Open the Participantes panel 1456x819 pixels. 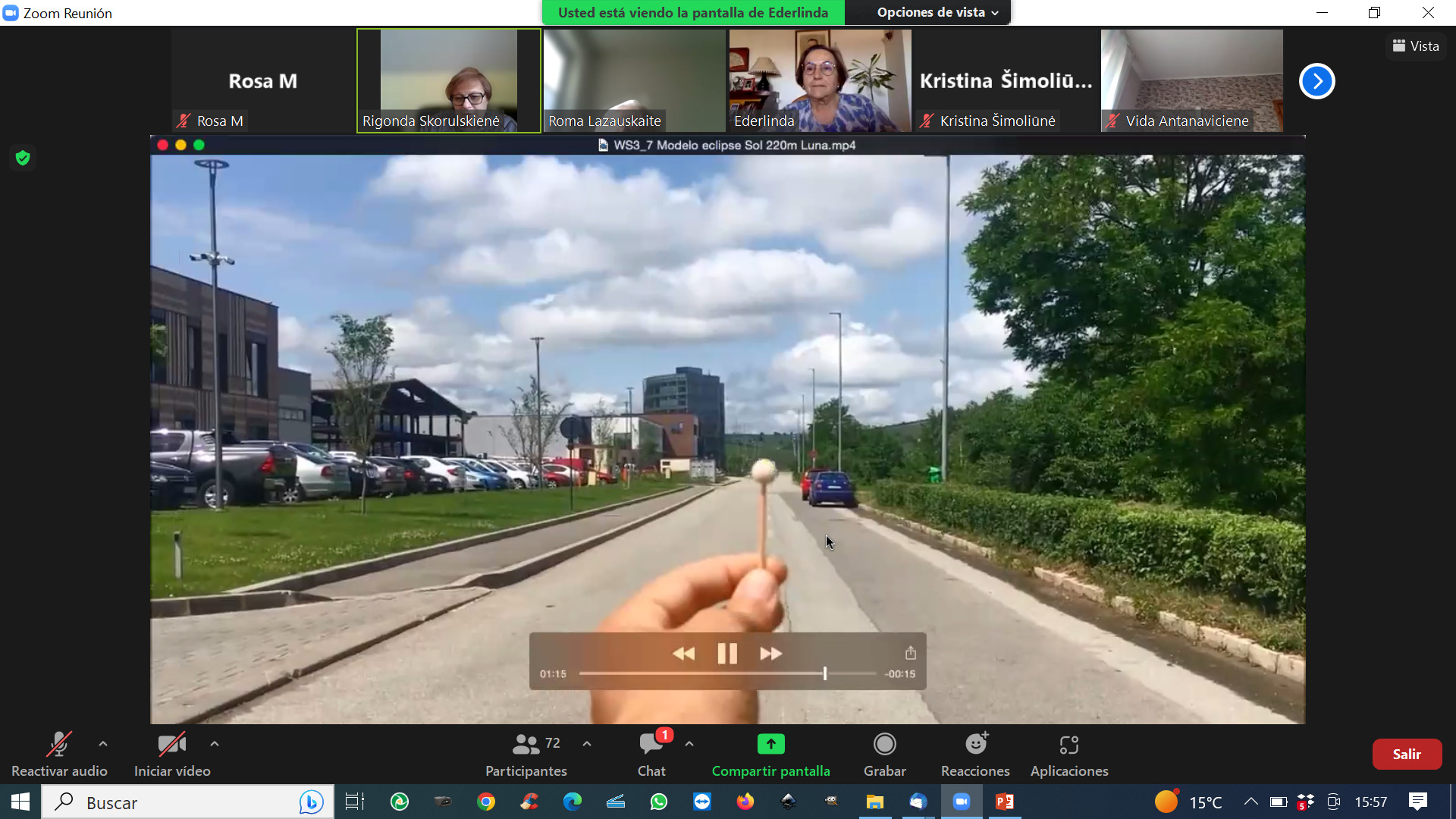526,754
